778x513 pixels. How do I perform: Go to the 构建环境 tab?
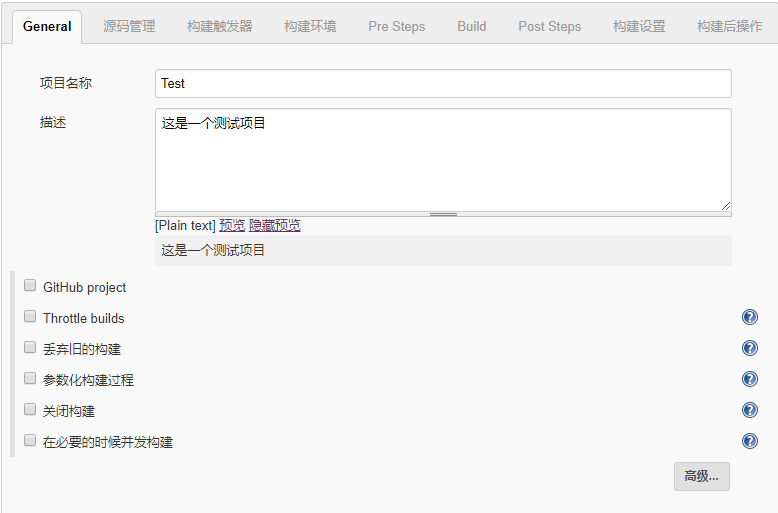coord(310,26)
